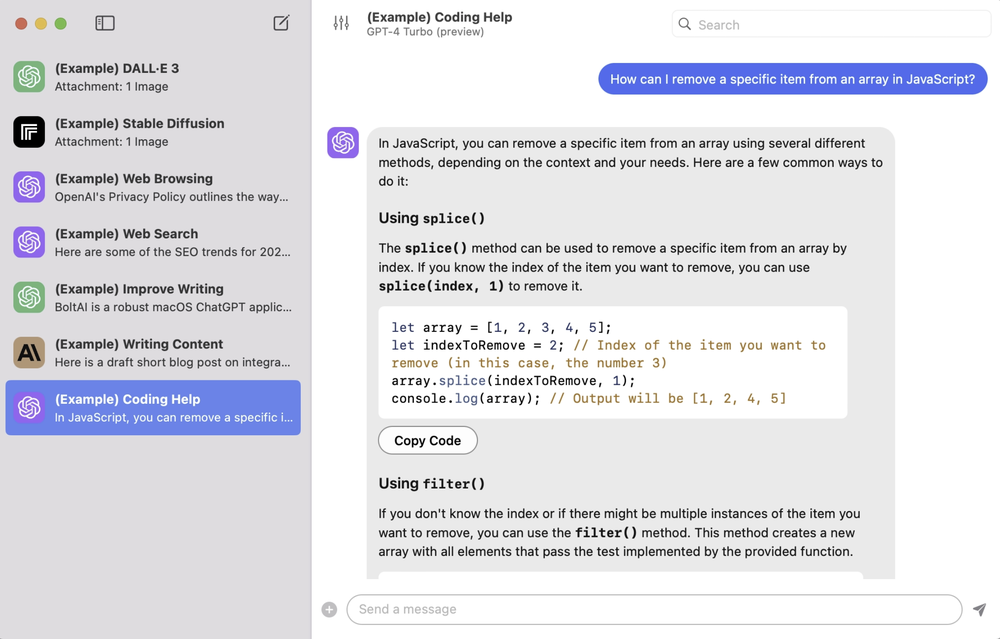The image size is (1000, 639).
Task: Click the plus attachment icon
Action: (x=329, y=610)
